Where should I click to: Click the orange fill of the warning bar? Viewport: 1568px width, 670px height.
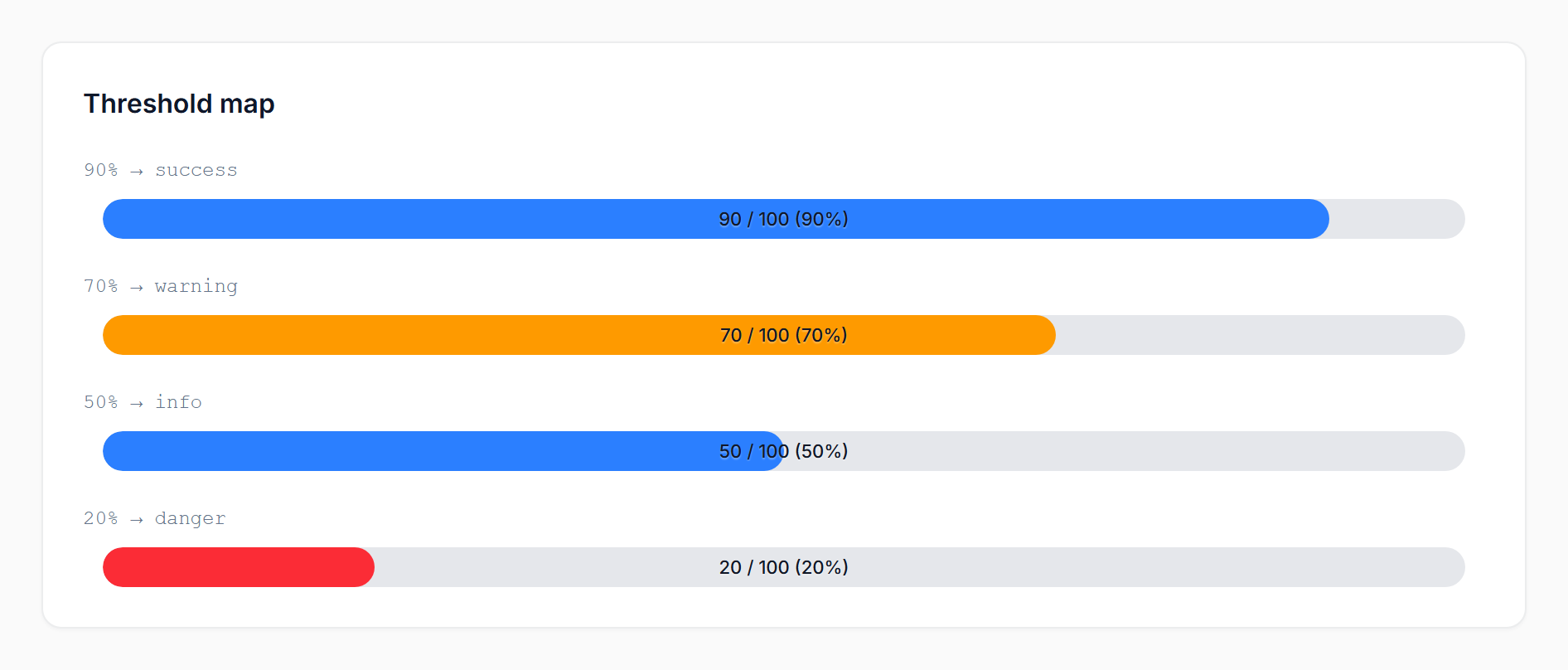click(x=414, y=335)
